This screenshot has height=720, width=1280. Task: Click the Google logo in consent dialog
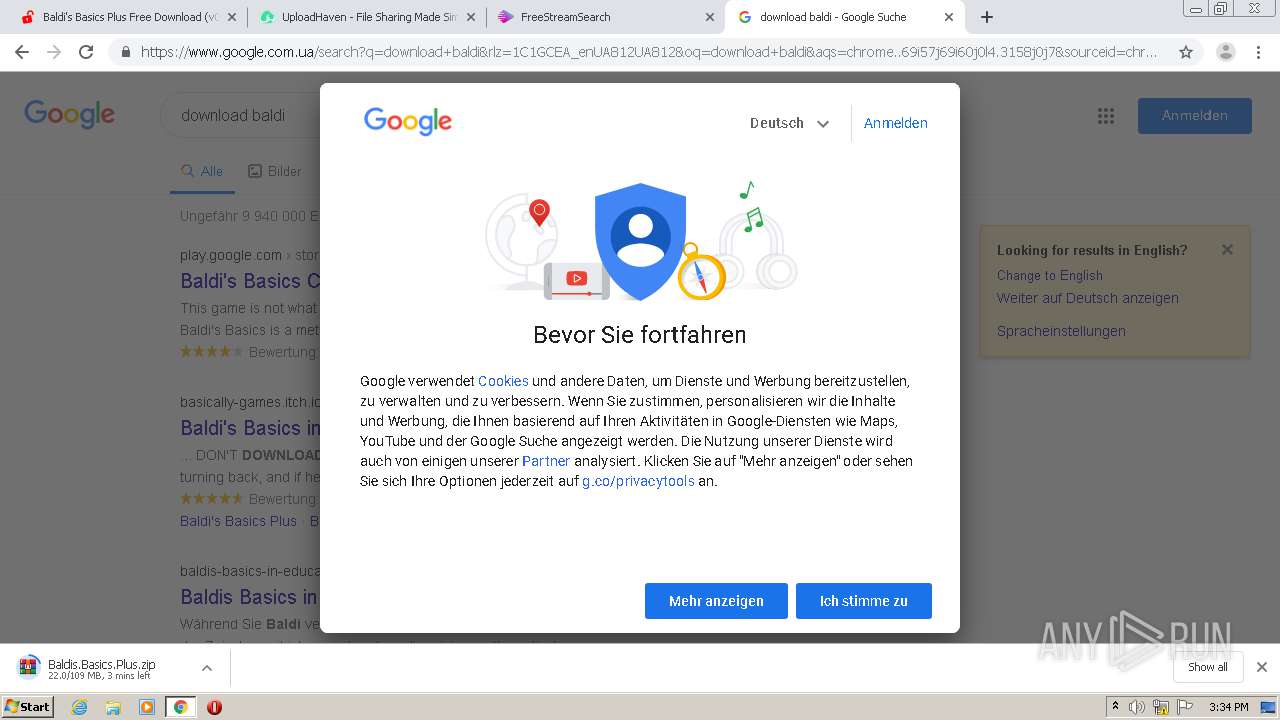(x=408, y=122)
